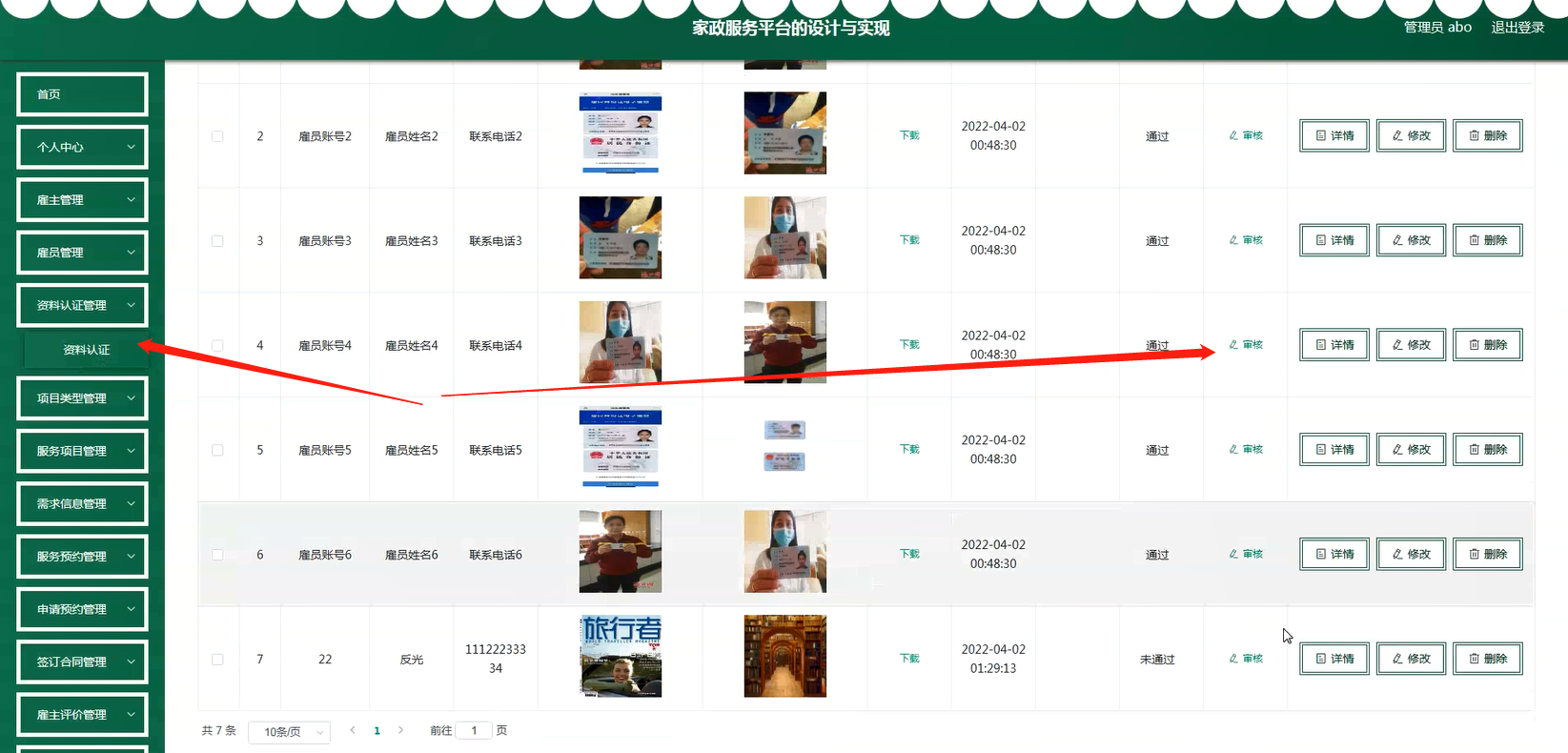
Task: Click 修改 pencil button for row 5
Action: (x=1411, y=450)
